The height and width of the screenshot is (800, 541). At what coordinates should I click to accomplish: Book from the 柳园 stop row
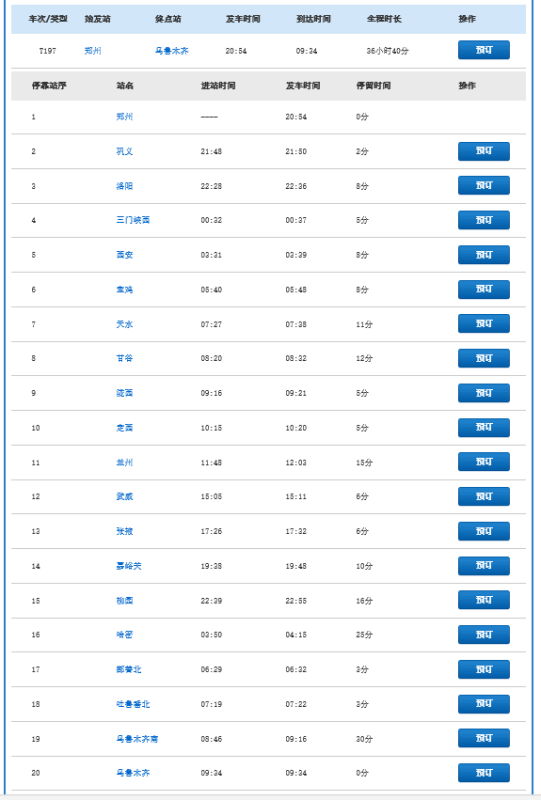[x=483, y=600]
